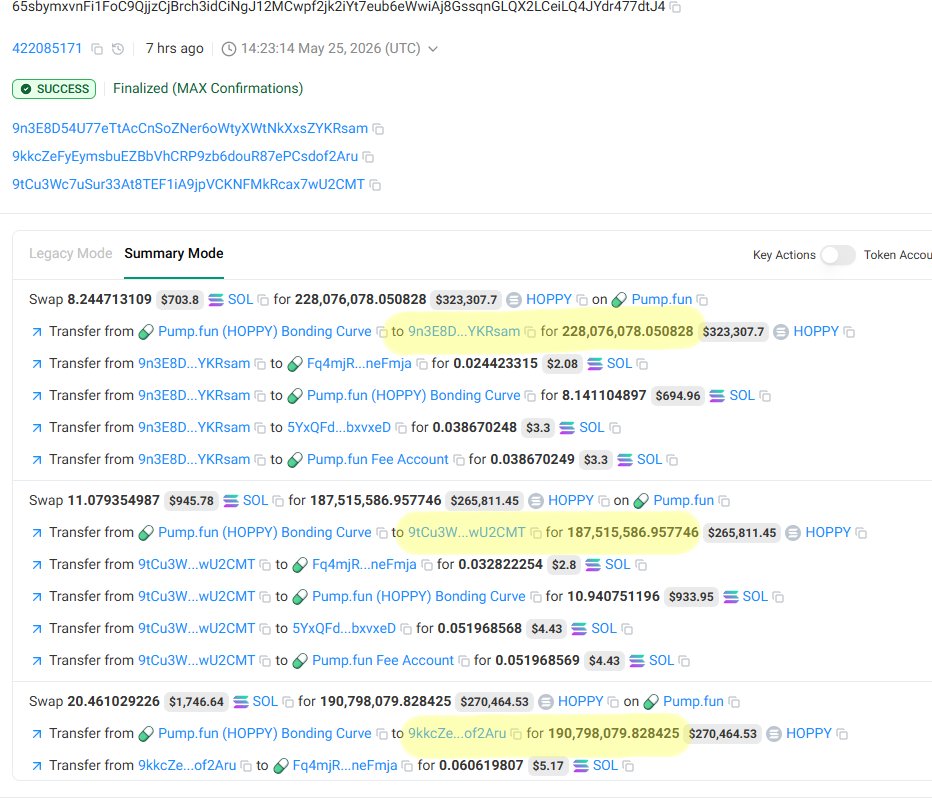The height and width of the screenshot is (805, 932).
Task: Open Pump.fun link in 20.461029226 swap
Action: pyautogui.click(x=693, y=702)
